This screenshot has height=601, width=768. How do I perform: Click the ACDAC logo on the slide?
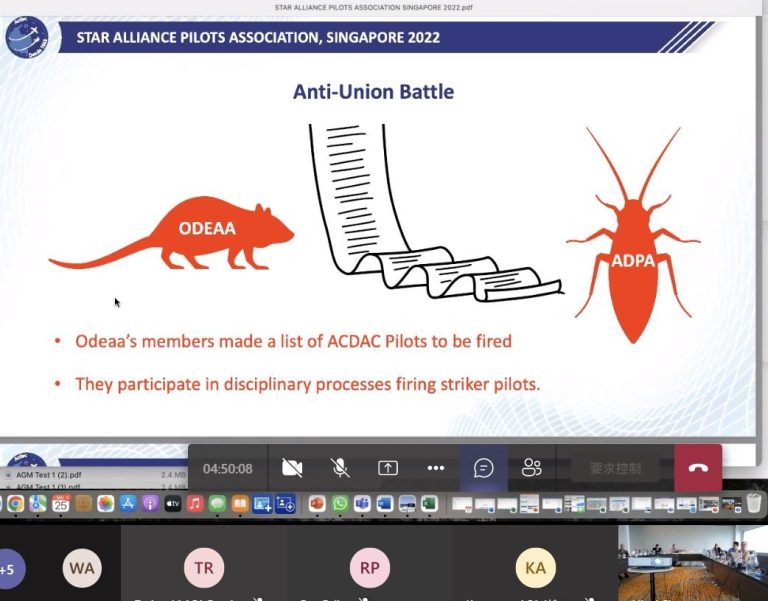[x=27, y=37]
